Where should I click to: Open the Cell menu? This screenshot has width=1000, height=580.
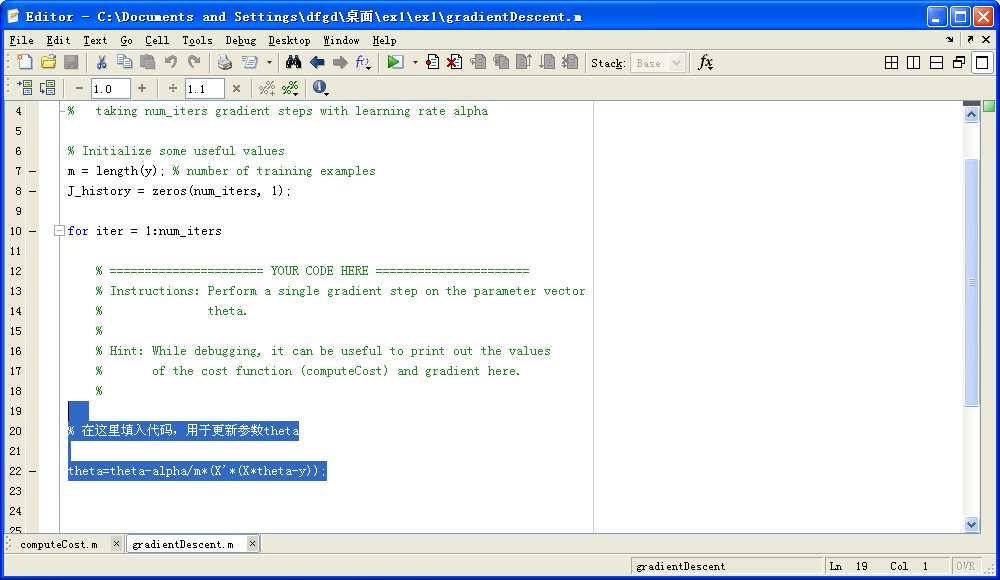[157, 40]
